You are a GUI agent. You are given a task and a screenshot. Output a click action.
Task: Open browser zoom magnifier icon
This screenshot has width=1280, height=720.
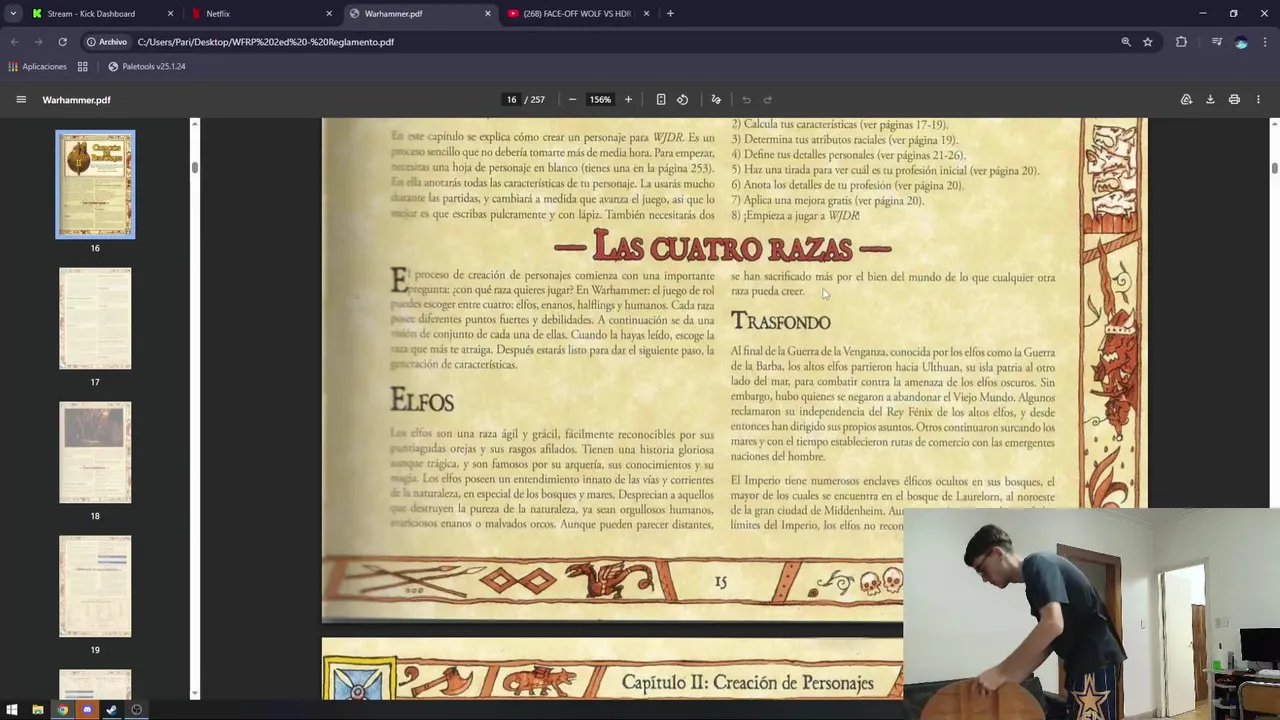pyautogui.click(x=1126, y=42)
